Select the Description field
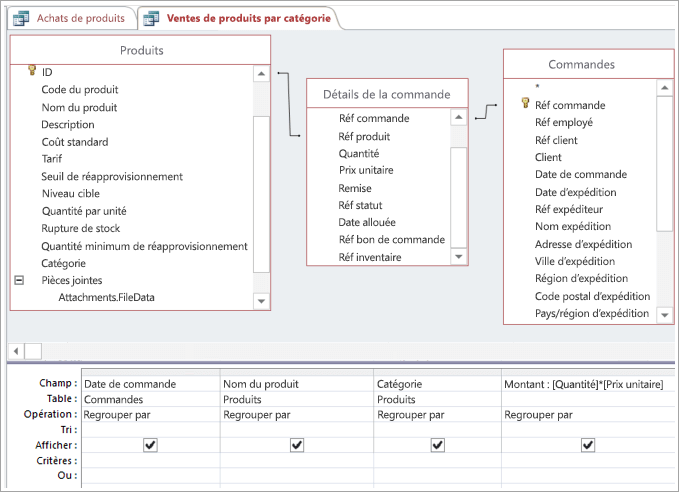Image resolution: width=679 pixels, height=492 pixels. coord(68,125)
